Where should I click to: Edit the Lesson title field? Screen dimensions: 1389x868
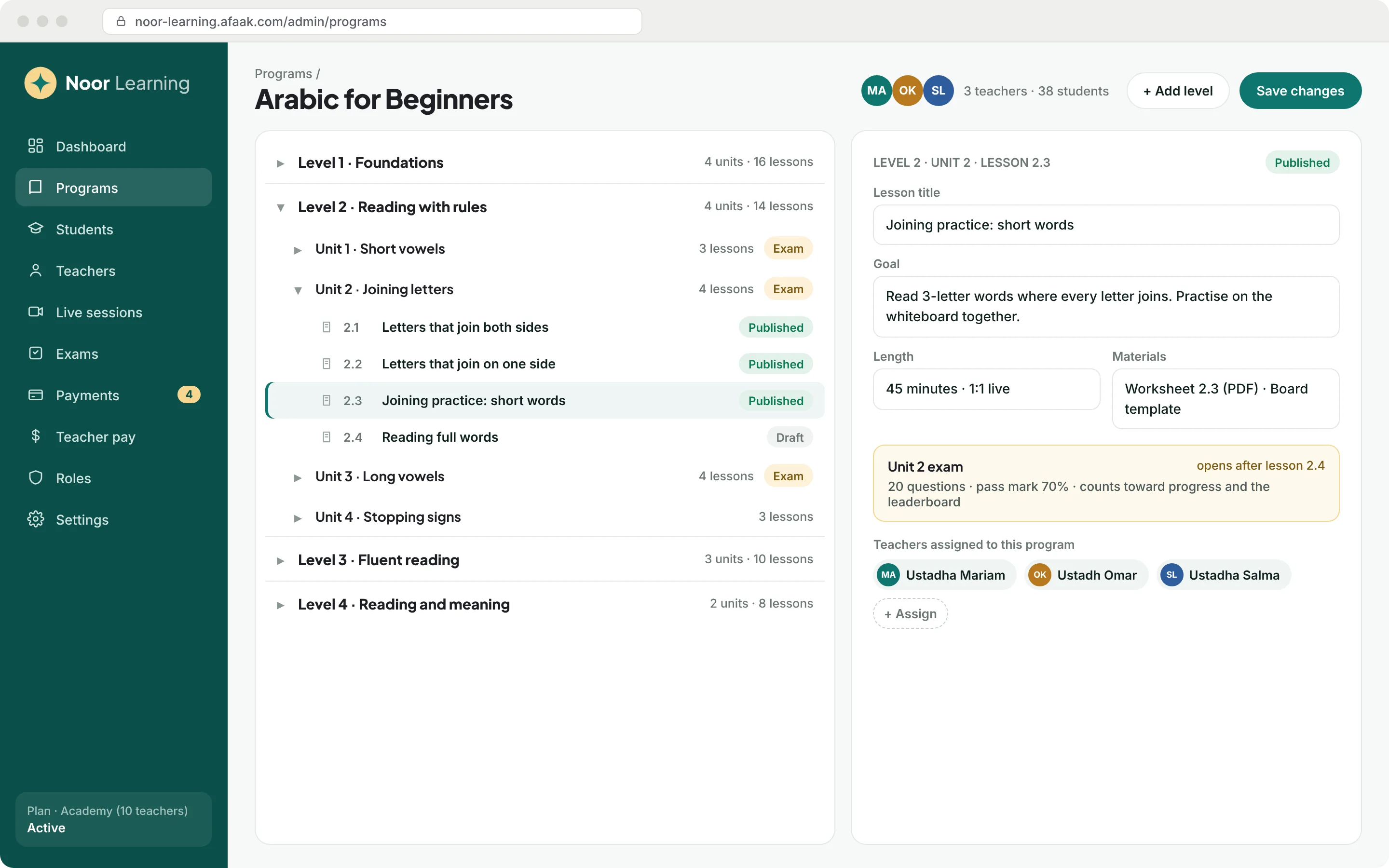click(1106, 225)
